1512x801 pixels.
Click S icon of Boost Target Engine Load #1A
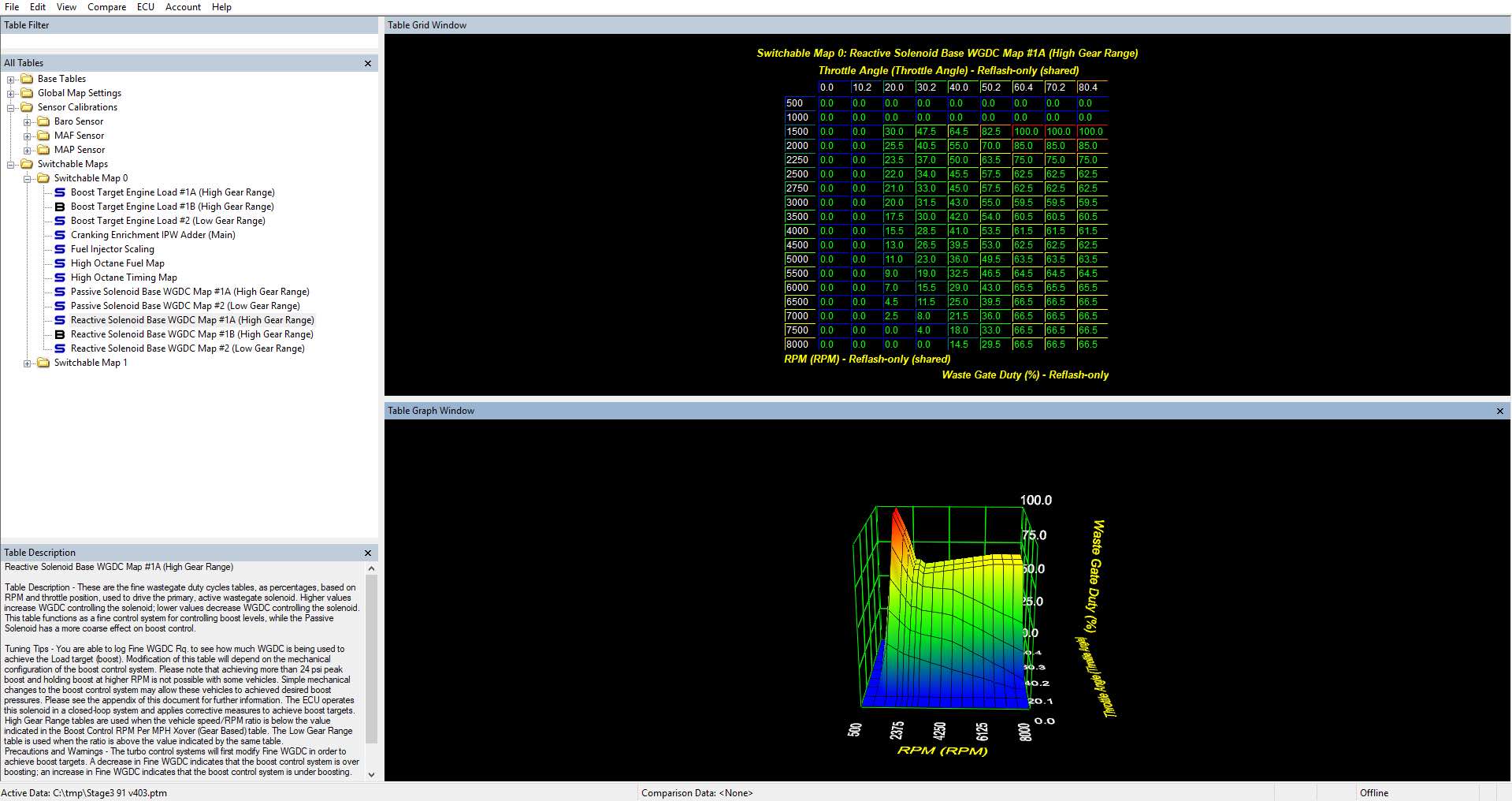tap(60, 192)
